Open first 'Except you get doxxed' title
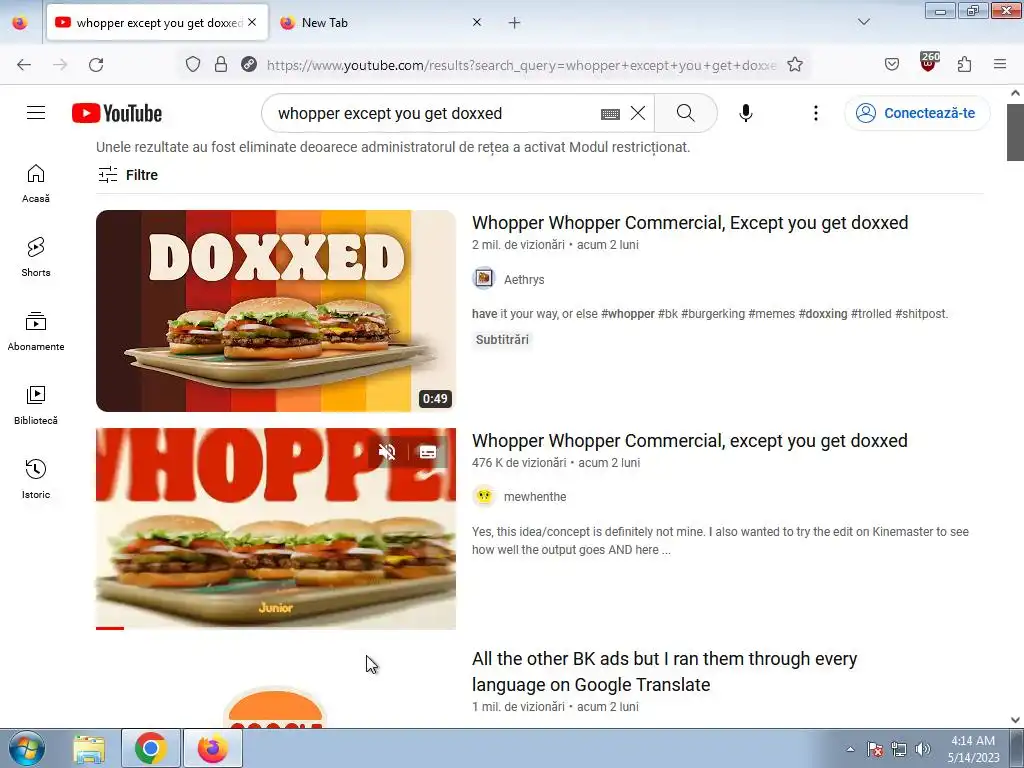 (690, 223)
